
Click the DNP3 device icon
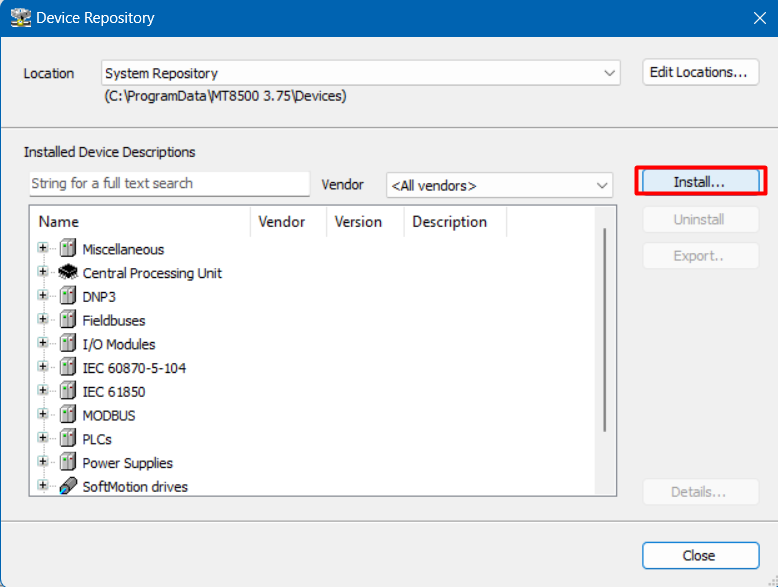click(x=67, y=296)
